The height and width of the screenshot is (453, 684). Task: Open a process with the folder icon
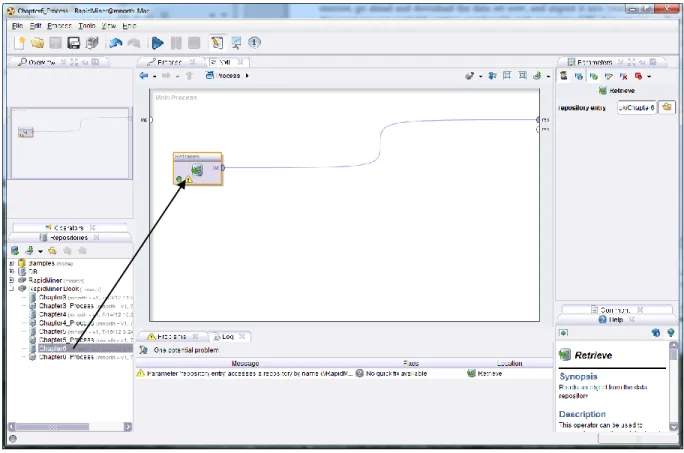pos(38,43)
